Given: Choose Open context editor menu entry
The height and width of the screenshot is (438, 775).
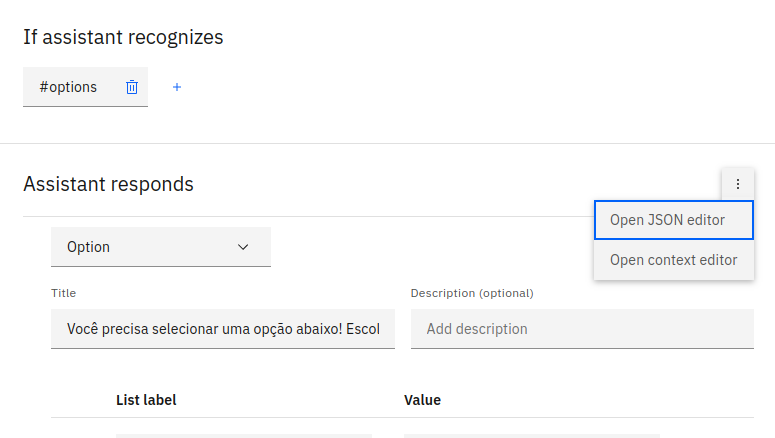Looking at the screenshot, I should coord(674,260).
